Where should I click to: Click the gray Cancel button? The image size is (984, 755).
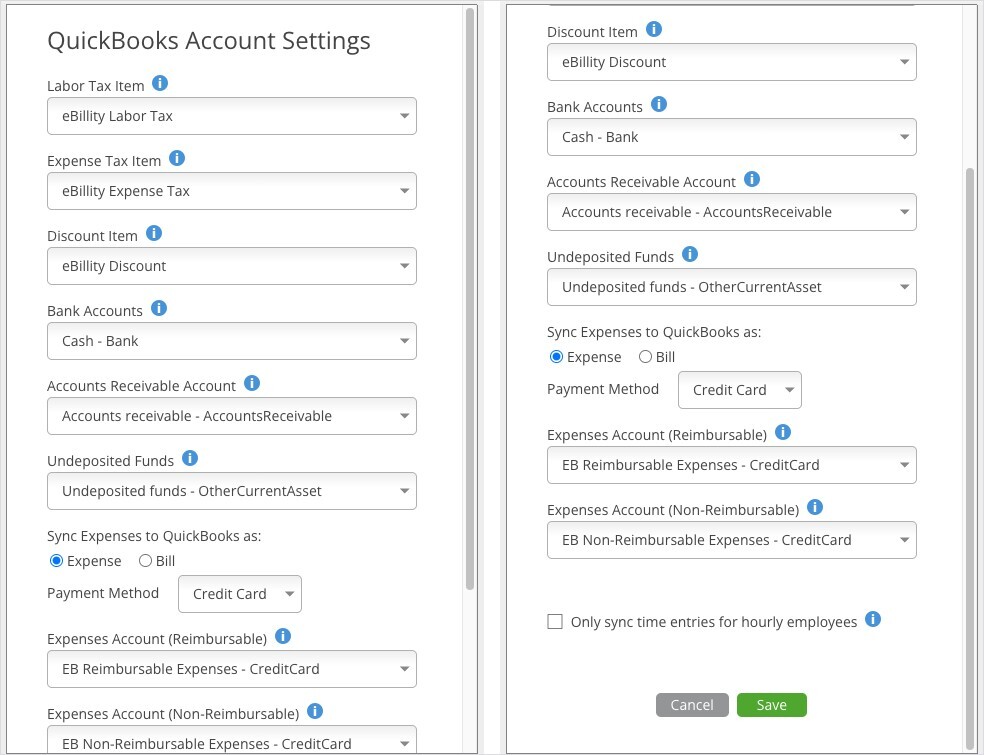(692, 705)
